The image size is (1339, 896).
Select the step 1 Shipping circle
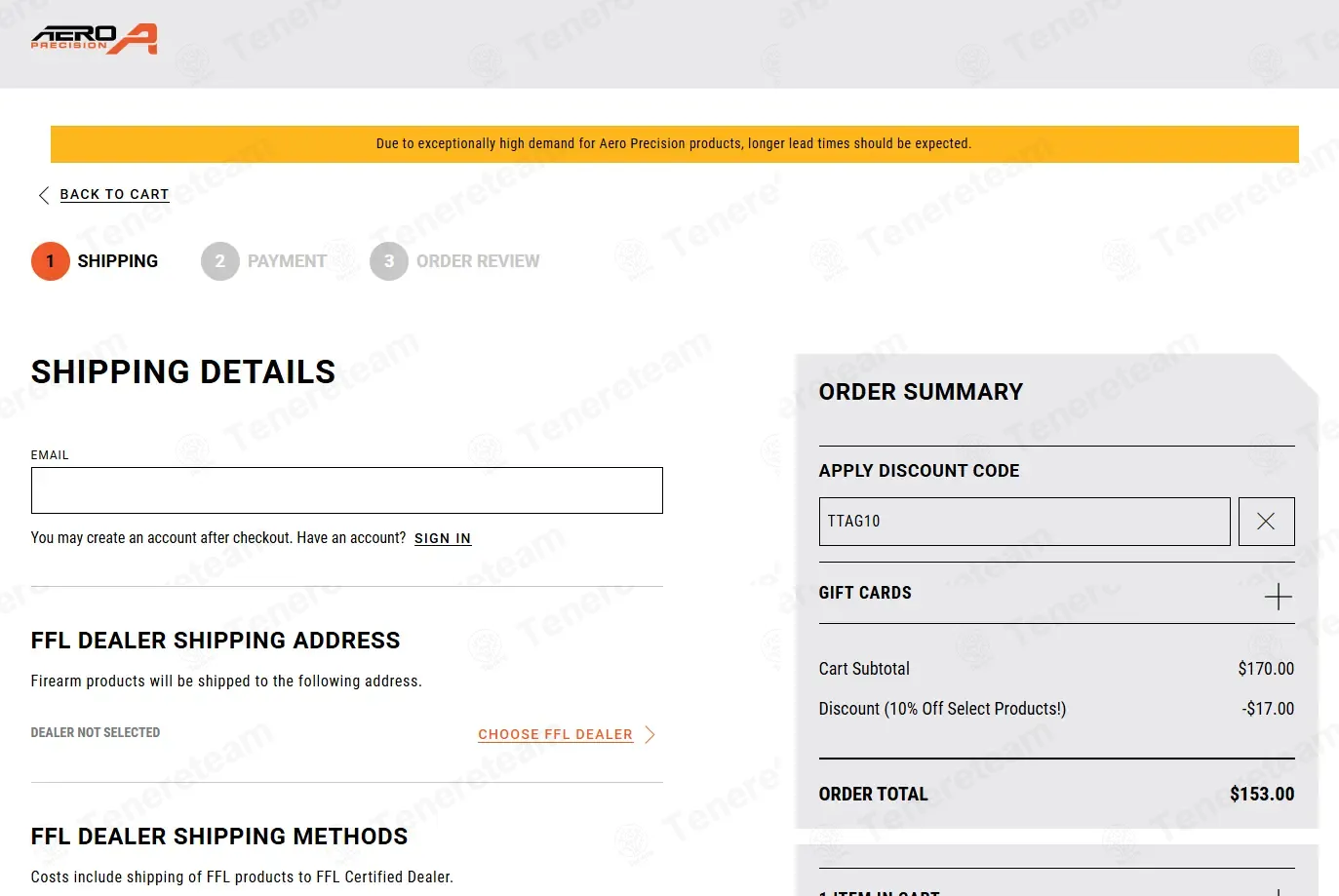pos(50,261)
